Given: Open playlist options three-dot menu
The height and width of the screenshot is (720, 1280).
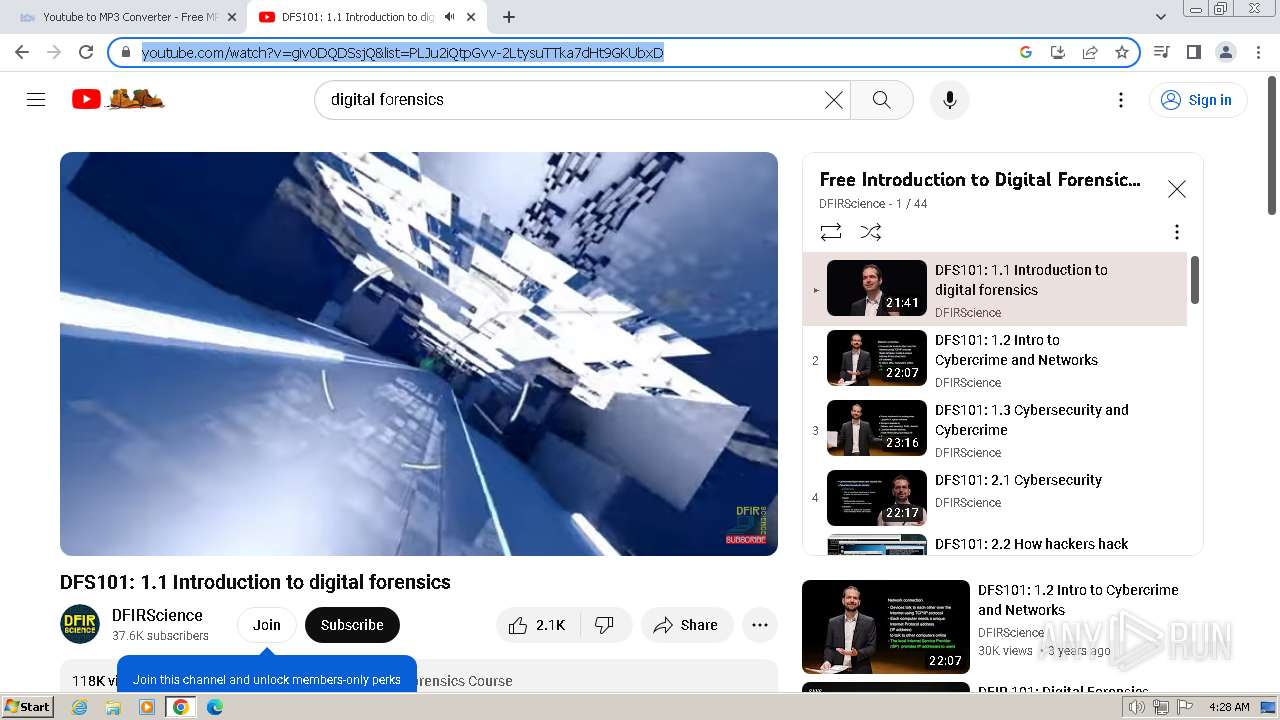Looking at the screenshot, I should pyautogui.click(x=1177, y=232).
